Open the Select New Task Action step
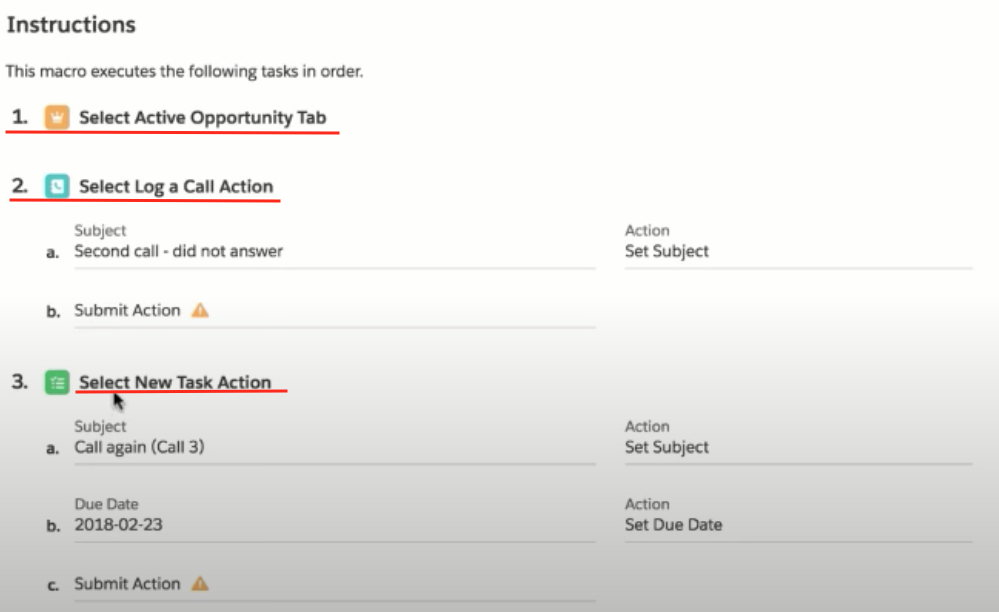999x612 pixels. click(x=175, y=382)
